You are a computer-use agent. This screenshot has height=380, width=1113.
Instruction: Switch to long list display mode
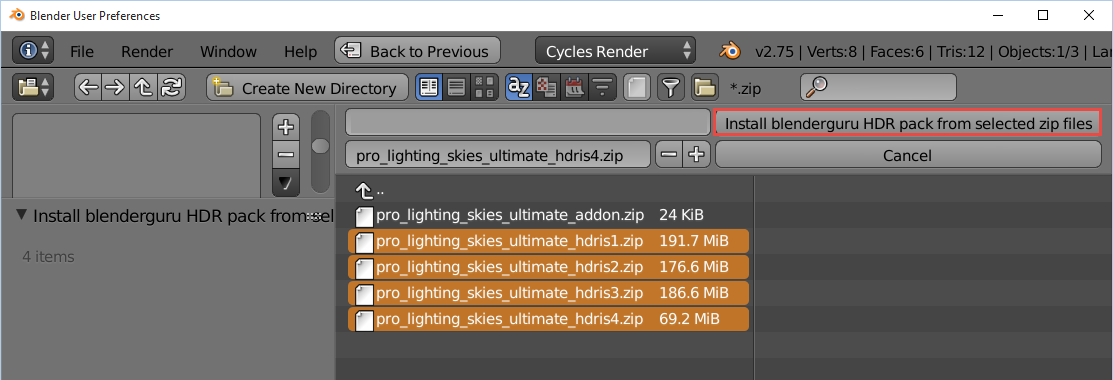coord(456,88)
